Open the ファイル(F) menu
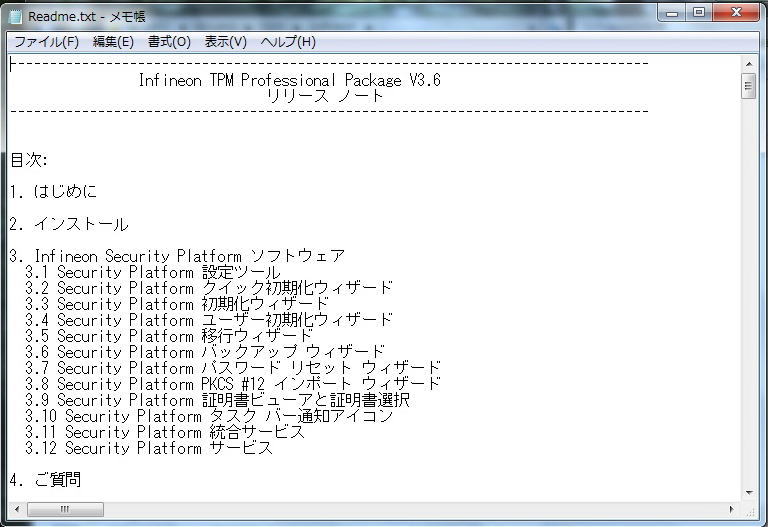Screen dimensions: 768x527 [x=47, y=42]
